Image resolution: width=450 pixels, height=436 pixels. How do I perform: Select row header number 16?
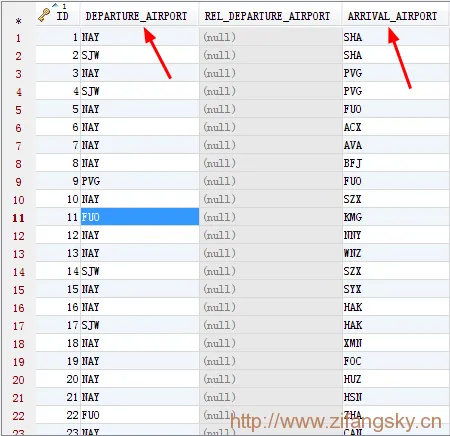point(19,308)
